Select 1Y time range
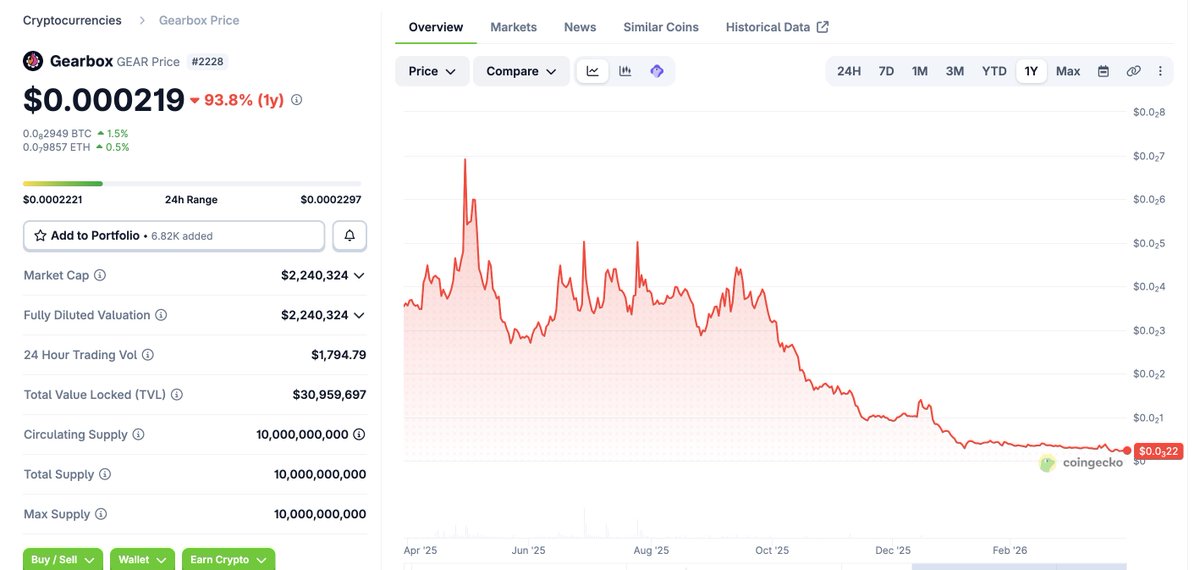Screen dimensions: 1200x570 pyautogui.click(x=1031, y=71)
